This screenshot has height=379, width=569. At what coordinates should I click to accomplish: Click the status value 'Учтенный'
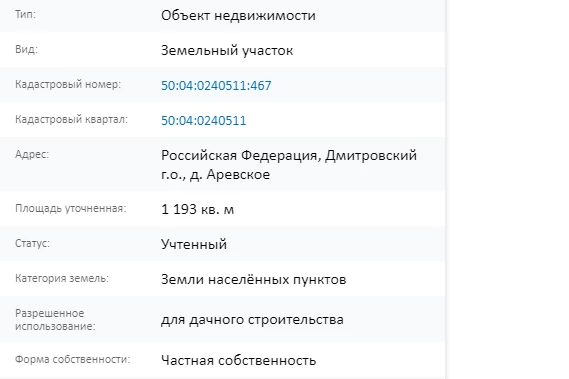point(194,244)
